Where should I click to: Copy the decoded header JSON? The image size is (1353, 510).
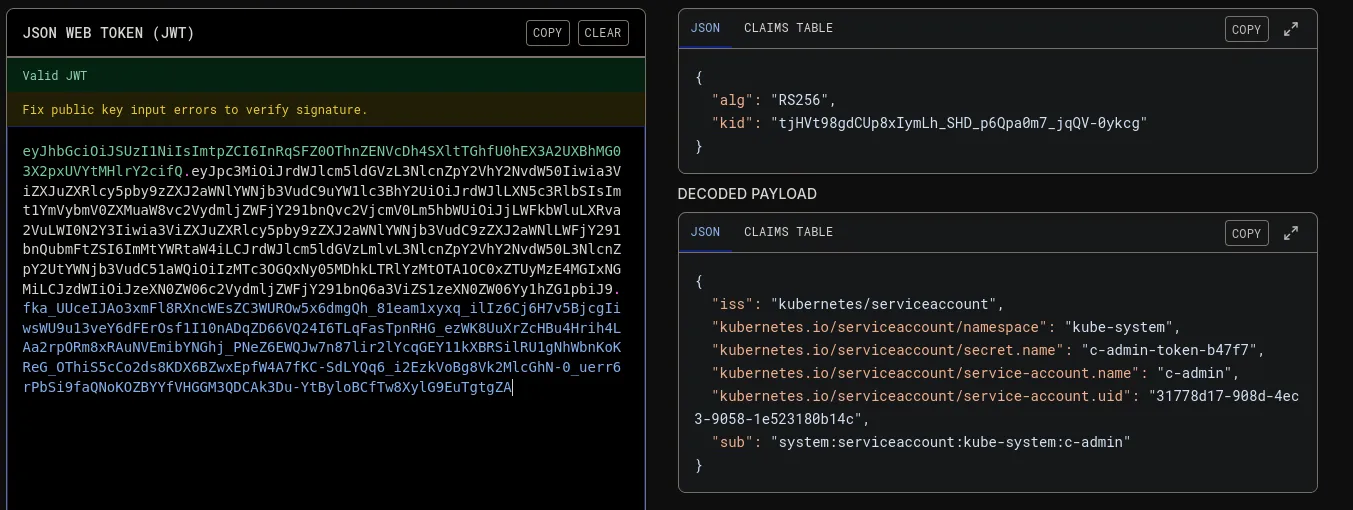[x=1246, y=29]
